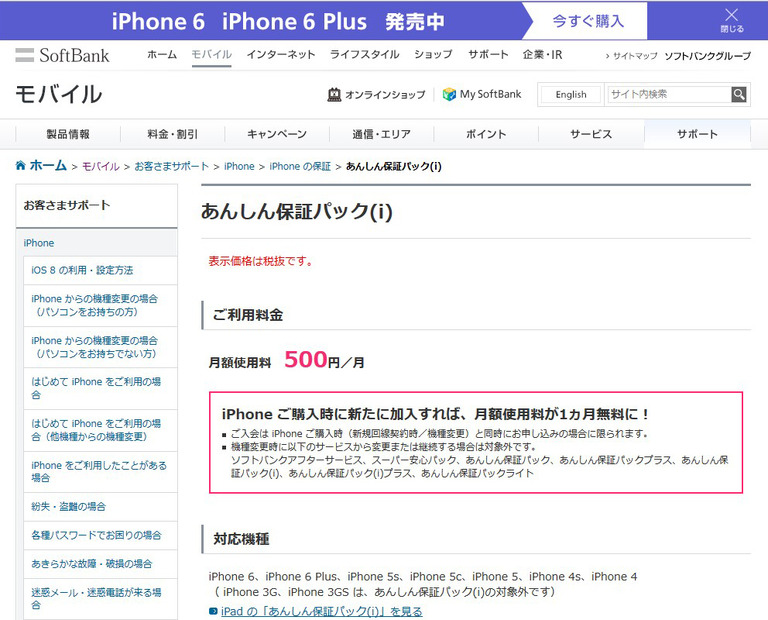This screenshot has height=620, width=768.
Task: Open 機種変更 (パソコンをお持ちの方) sidebar link
Action: (100, 305)
